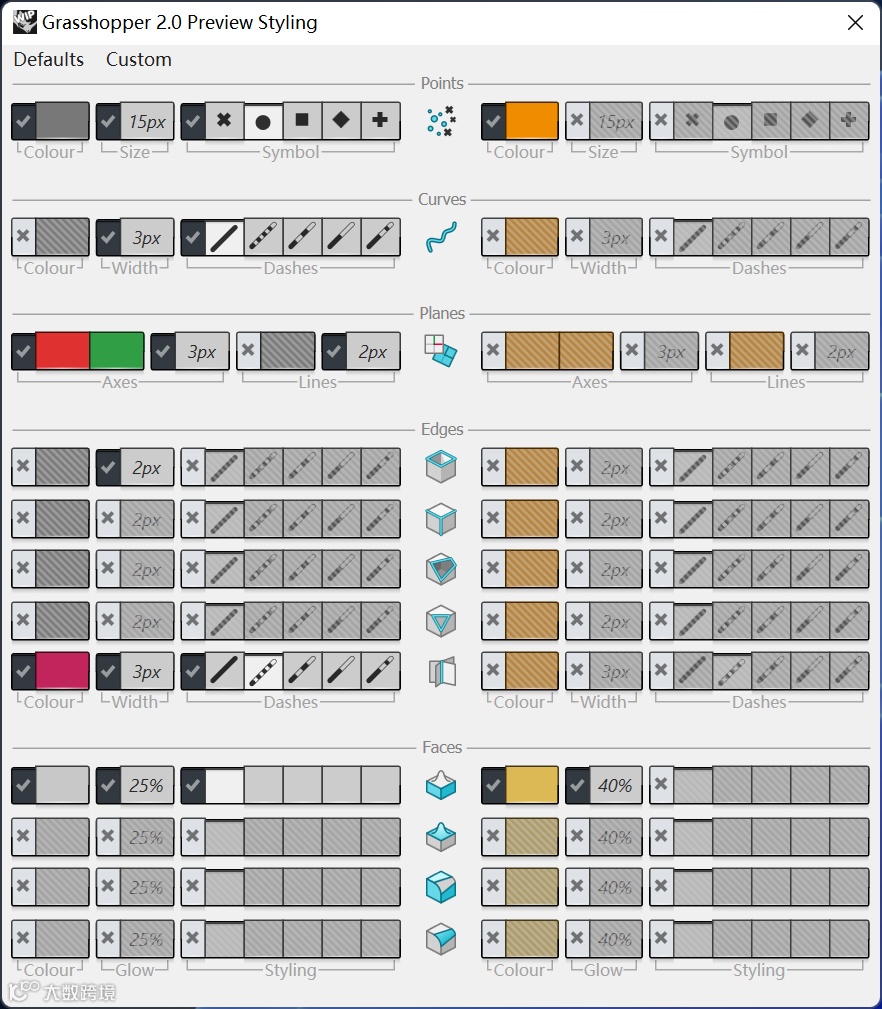Image resolution: width=882 pixels, height=1009 pixels.
Task: Disable default Points size checkbox
Action: (108, 120)
